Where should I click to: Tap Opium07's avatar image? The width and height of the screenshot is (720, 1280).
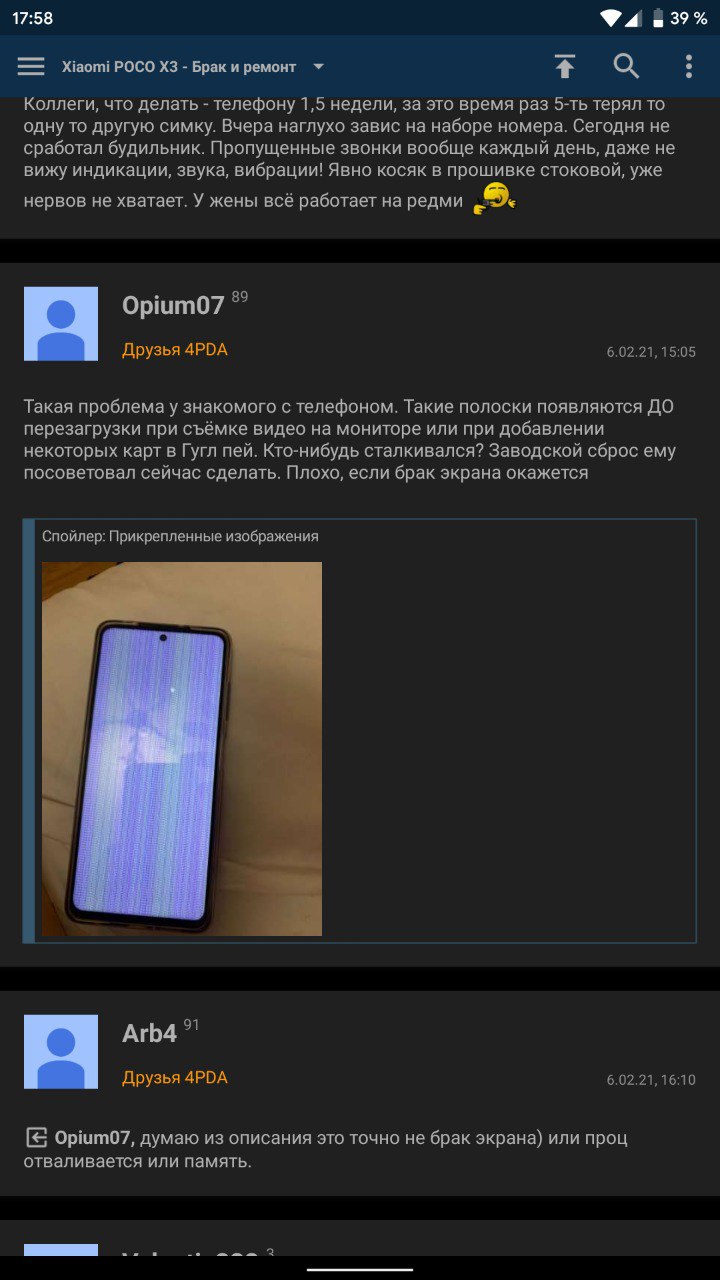61,324
